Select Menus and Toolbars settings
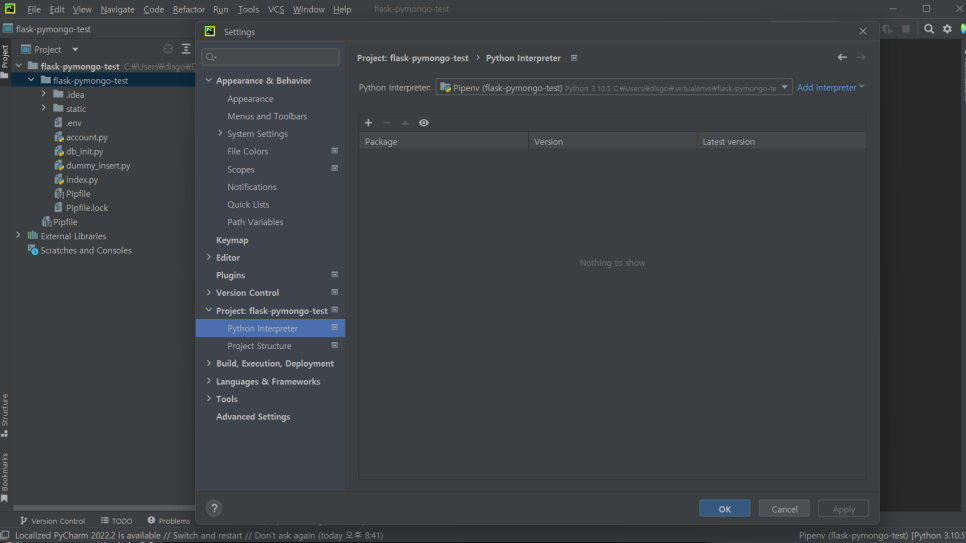 pos(267,116)
